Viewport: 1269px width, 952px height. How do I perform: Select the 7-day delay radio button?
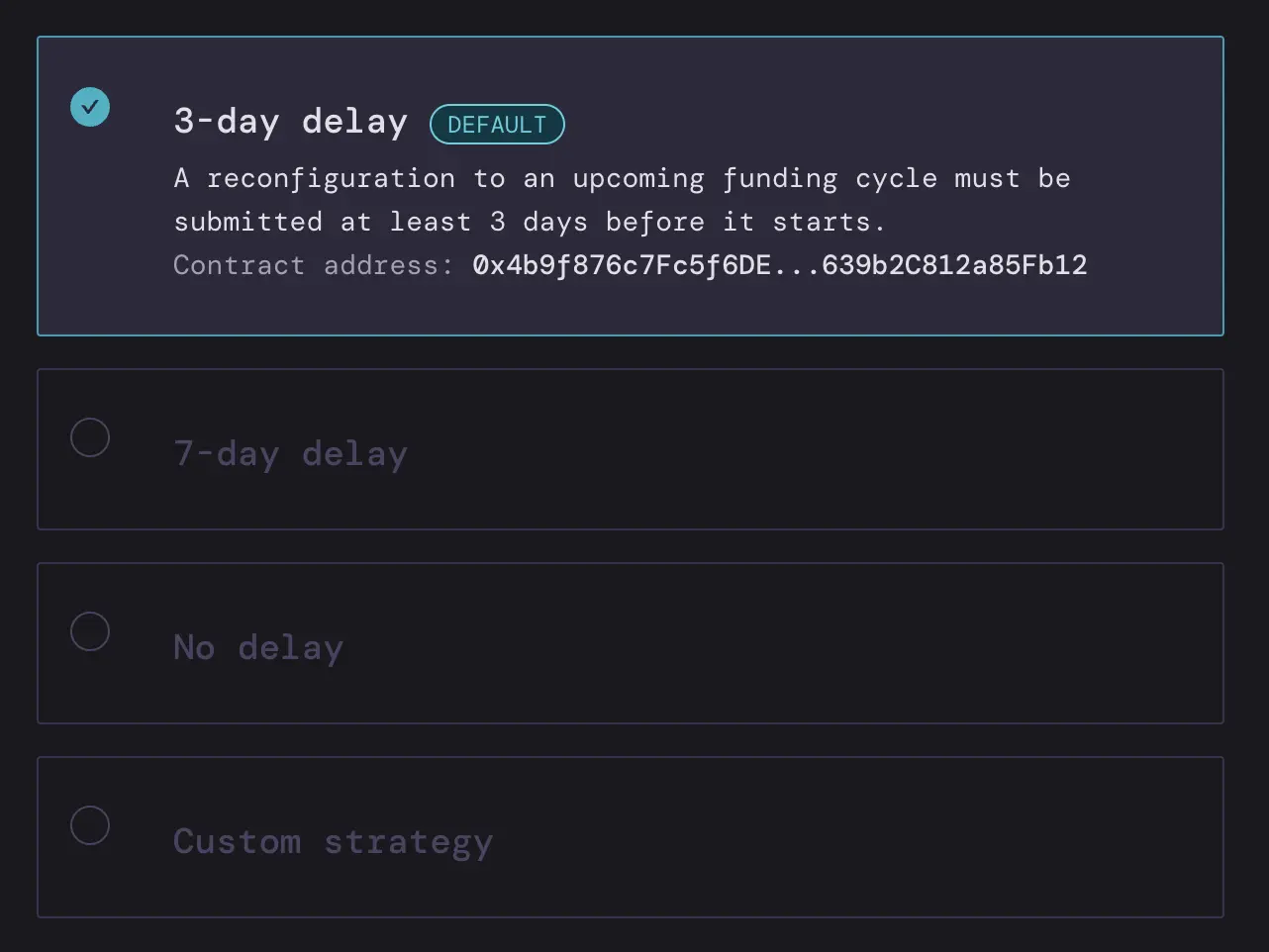coord(90,437)
